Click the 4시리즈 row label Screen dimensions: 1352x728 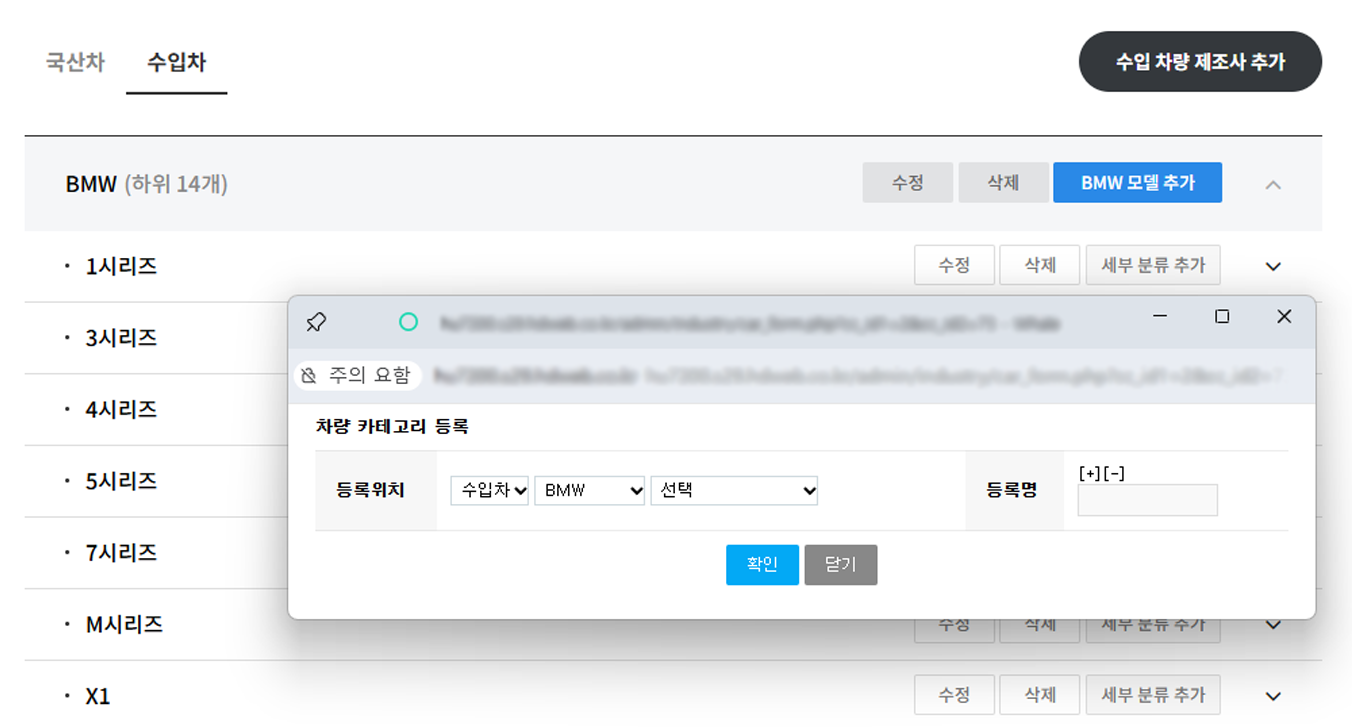(121, 410)
